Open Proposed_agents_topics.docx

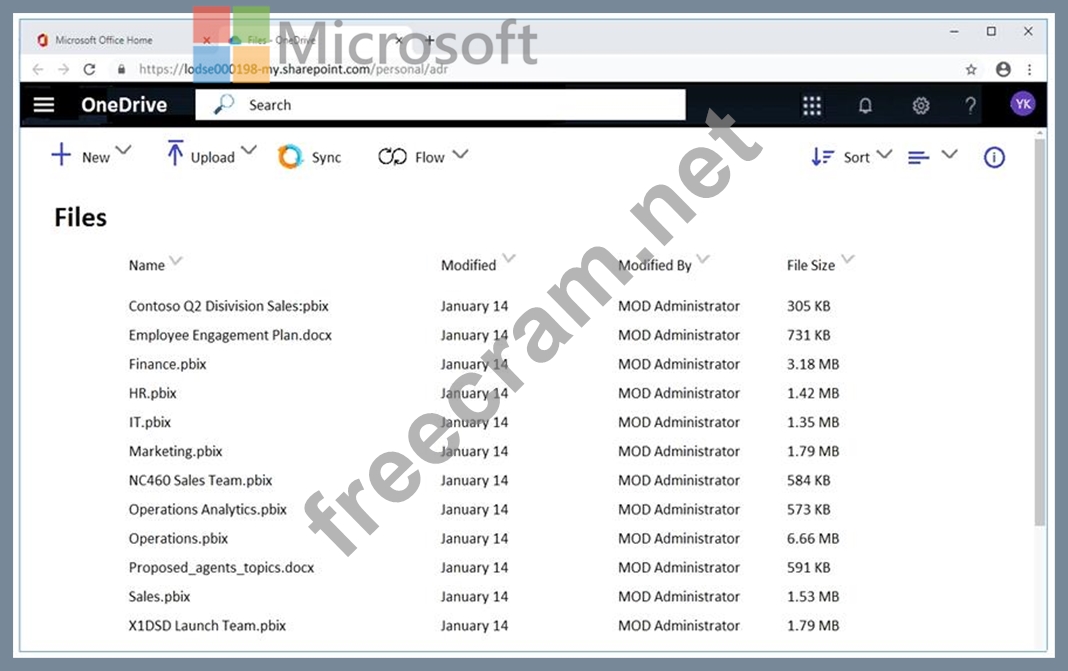click(221, 567)
